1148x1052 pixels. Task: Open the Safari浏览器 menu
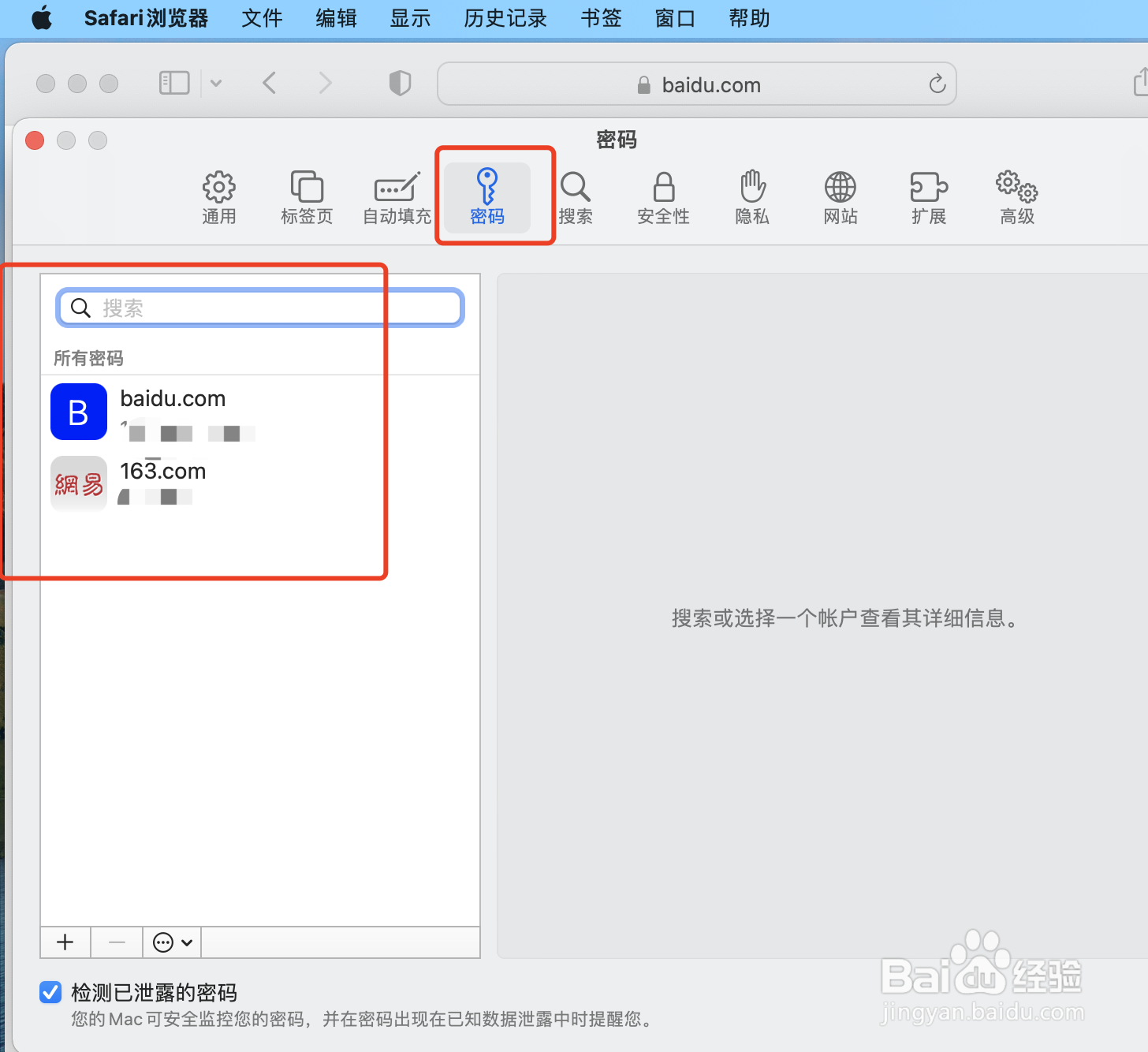coord(146,18)
